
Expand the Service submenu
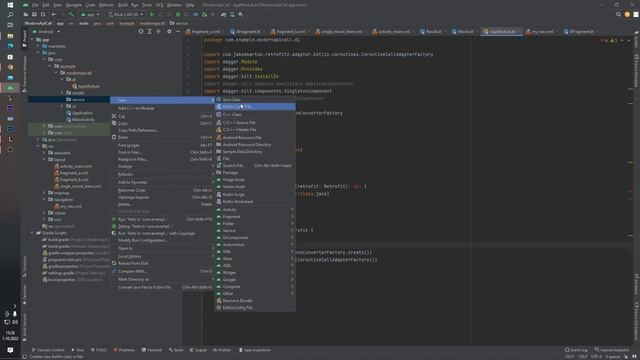[255, 231]
